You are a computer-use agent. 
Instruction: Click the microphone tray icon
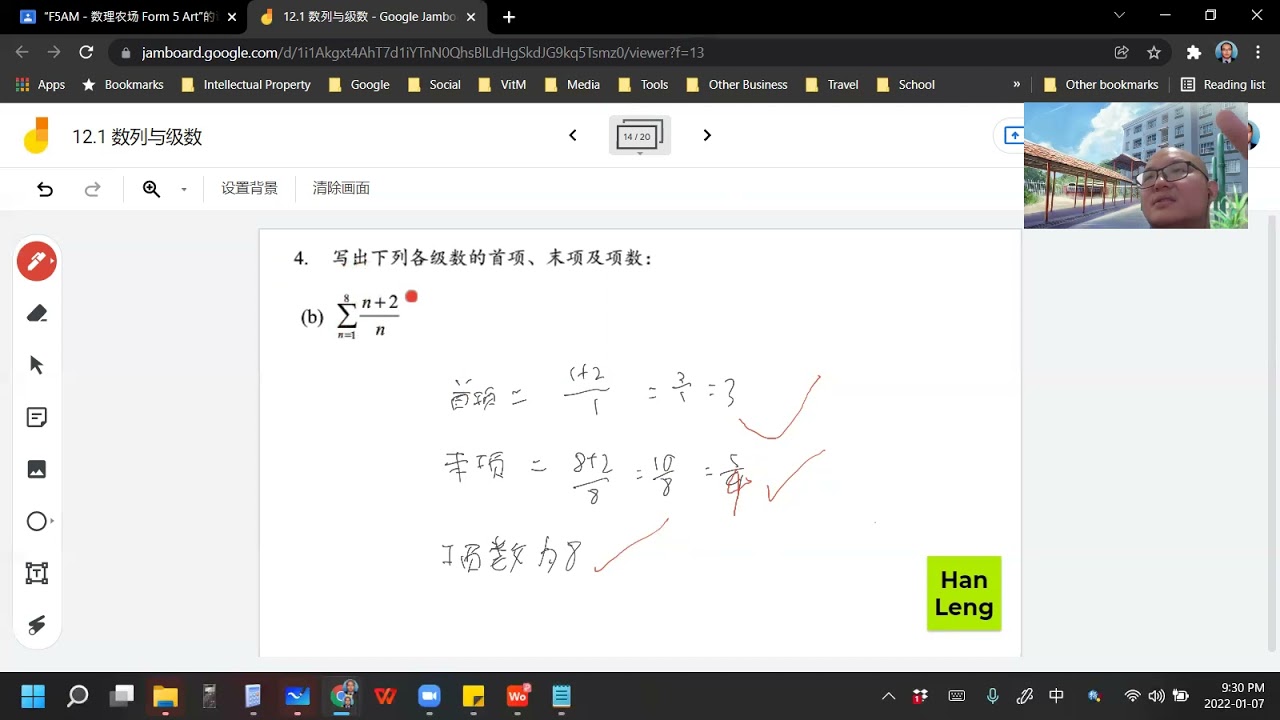(992, 696)
